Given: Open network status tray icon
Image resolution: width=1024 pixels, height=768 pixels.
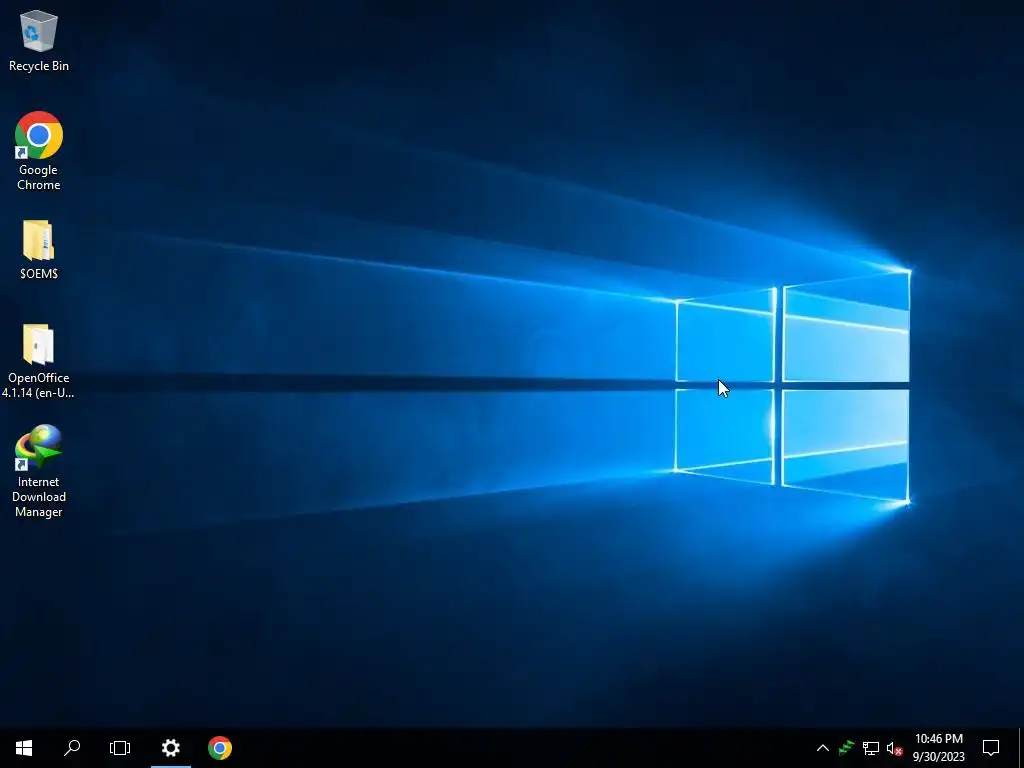Looking at the screenshot, I should pyautogui.click(x=871, y=748).
